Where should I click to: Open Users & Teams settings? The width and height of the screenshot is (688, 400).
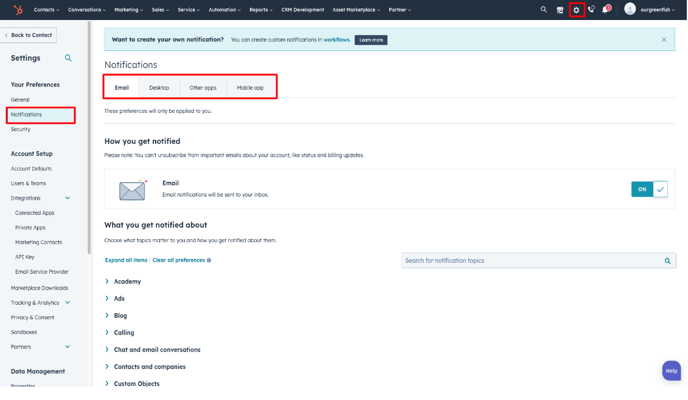29,183
